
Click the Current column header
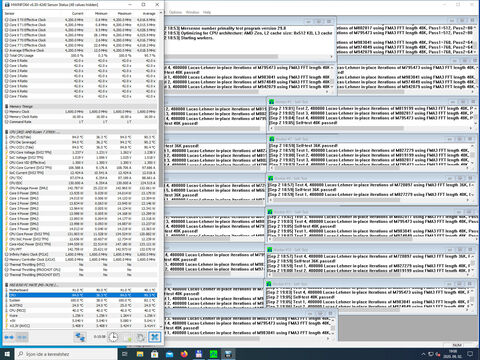pos(77,13)
